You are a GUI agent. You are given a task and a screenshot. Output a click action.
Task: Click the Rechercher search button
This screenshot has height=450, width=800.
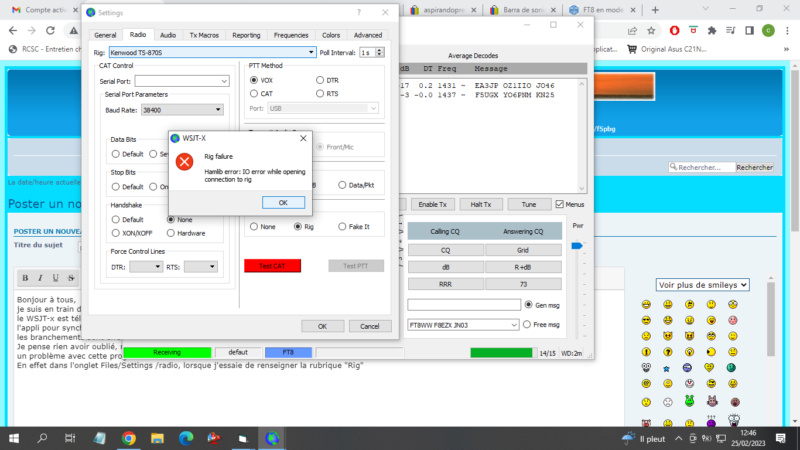point(755,167)
